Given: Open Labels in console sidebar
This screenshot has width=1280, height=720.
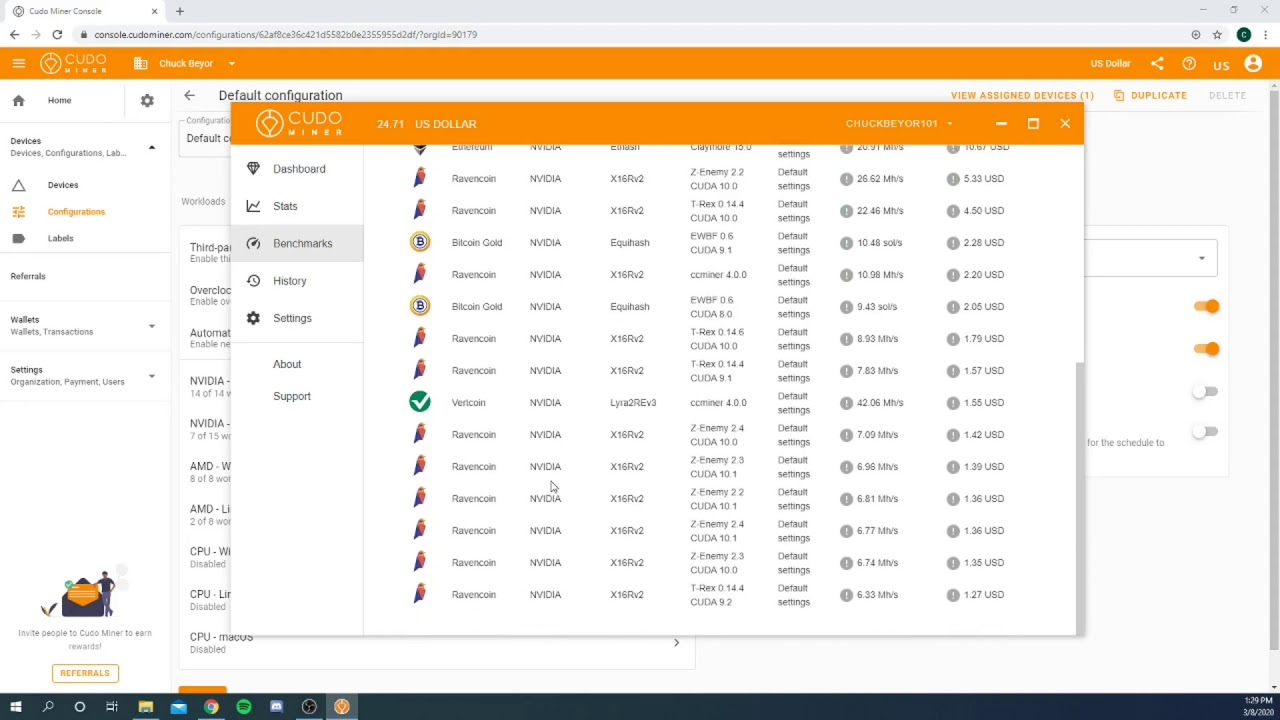Looking at the screenshot, I should tap(60, 238).
